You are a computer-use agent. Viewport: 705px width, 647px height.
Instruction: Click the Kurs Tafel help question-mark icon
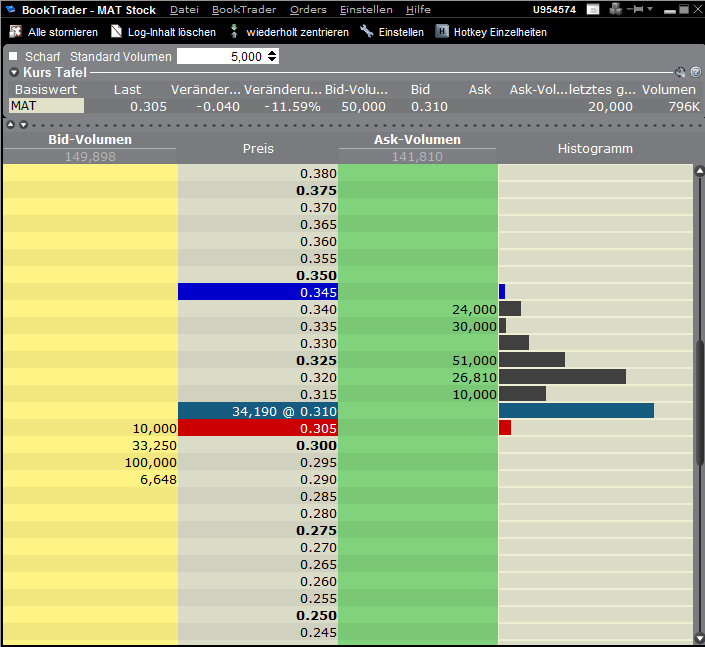coord(696,72)
